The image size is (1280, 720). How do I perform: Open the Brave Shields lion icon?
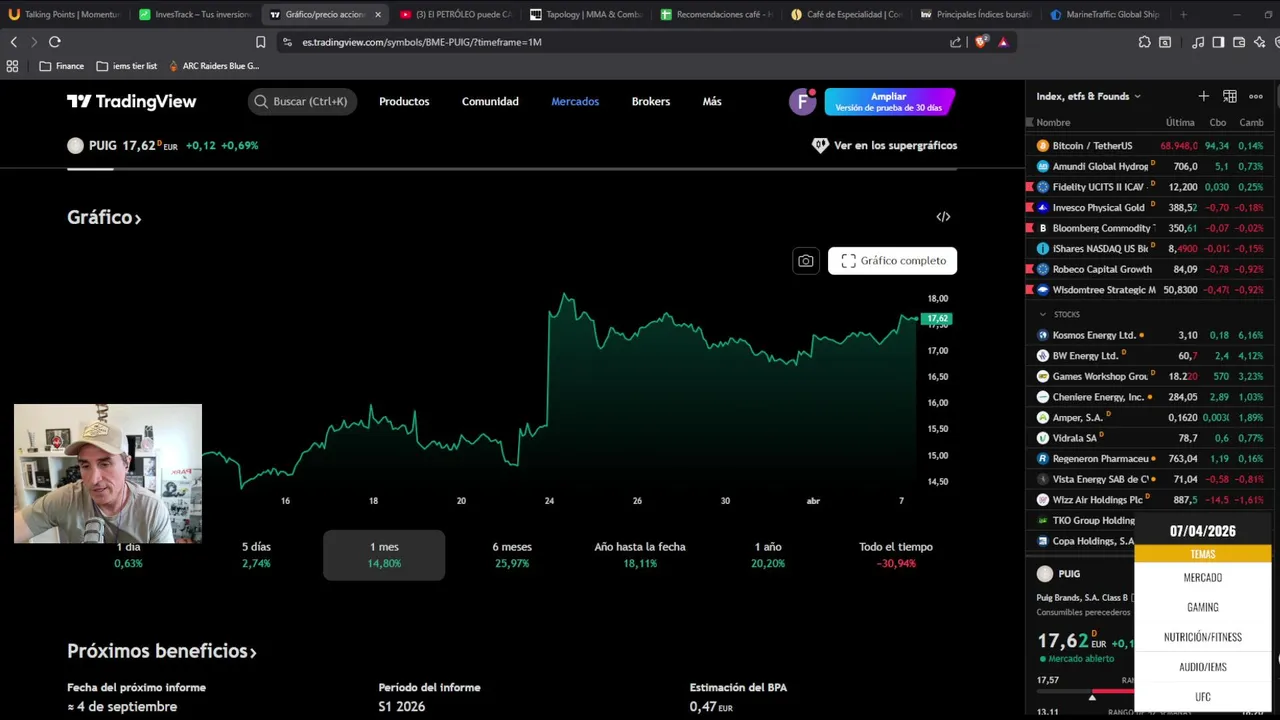[981, 42]
